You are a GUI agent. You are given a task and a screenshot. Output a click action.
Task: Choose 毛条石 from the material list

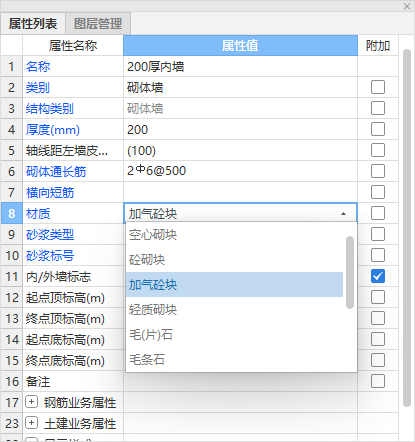click(234, 359)
